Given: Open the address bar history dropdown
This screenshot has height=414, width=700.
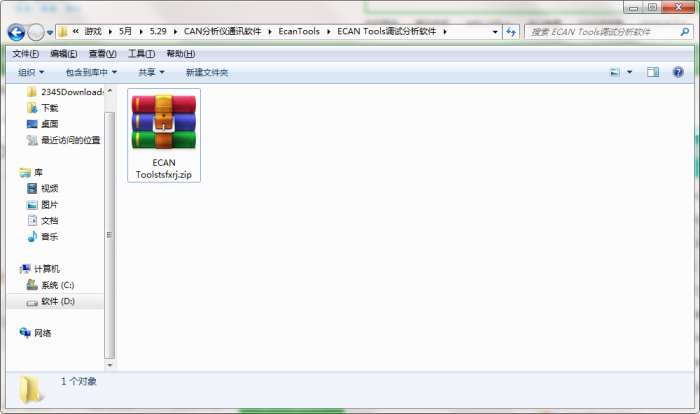Looking at the screenshot, I should click(495, 32).
